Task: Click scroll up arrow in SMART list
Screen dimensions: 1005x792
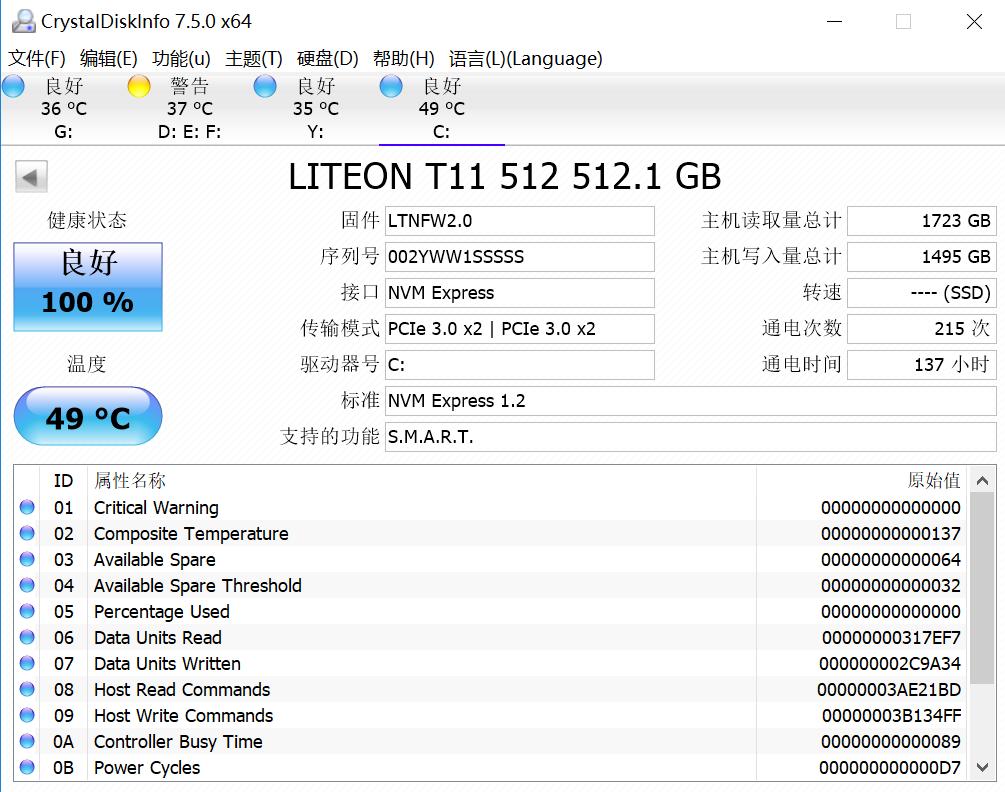Action: (982, 480)
